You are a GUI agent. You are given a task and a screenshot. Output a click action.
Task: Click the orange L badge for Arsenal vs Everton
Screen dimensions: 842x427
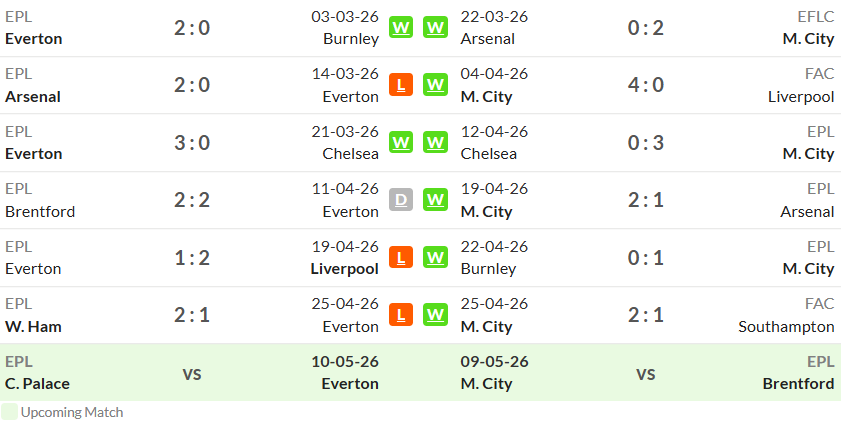401,85
